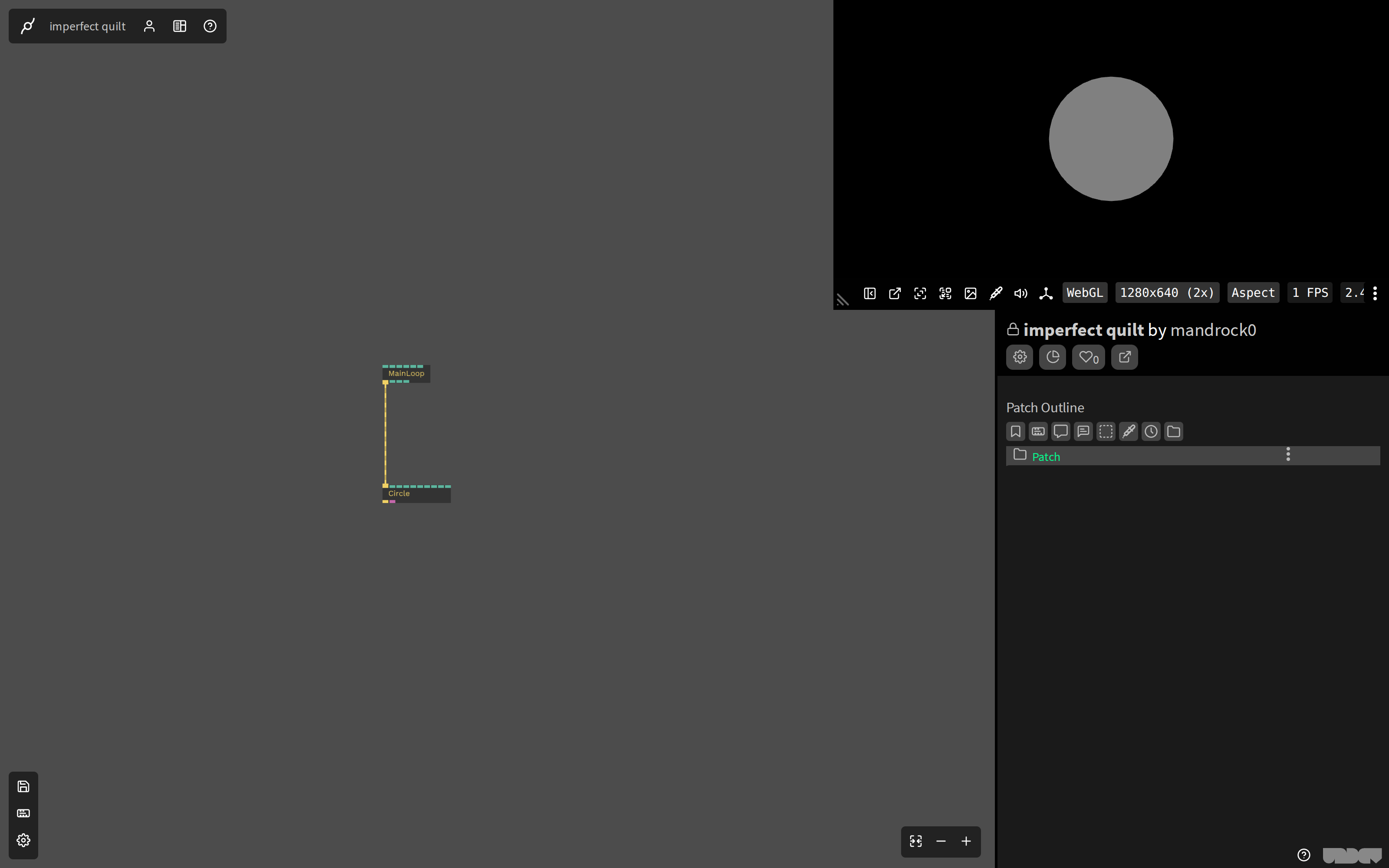Pop out the canvas into a new window
This screenshot has width=1389, height=868.
[x=895, y=293]
